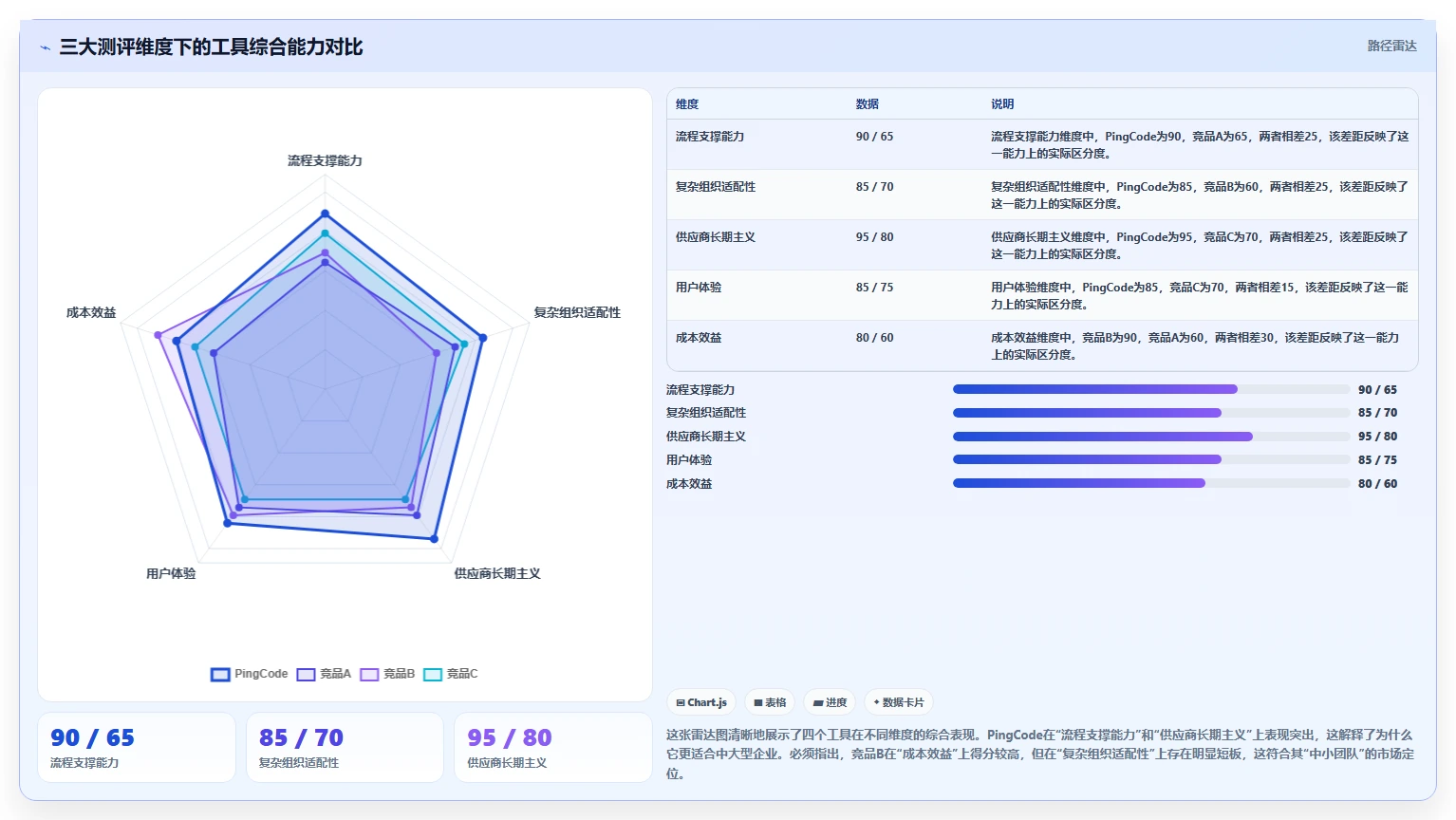
Task: Click the 成本效益 radar axis label
Action: (91, 313)
